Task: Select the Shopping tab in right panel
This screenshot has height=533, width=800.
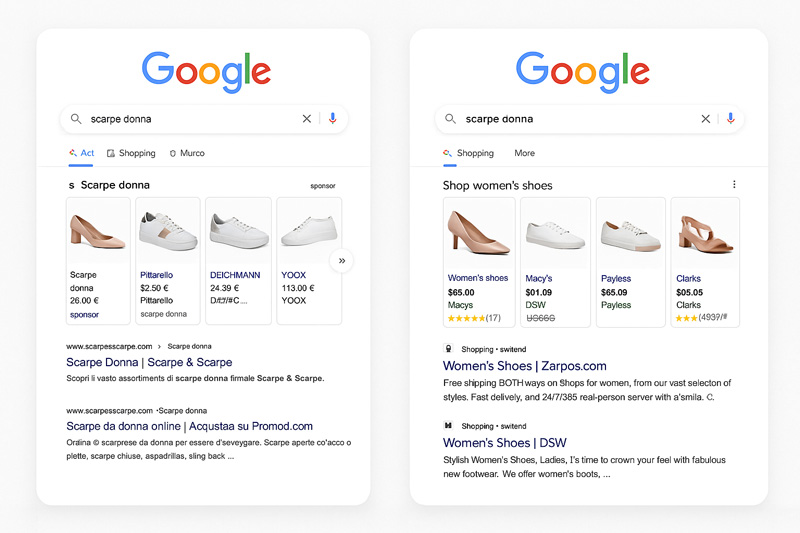Action: (x=468, y=153)
